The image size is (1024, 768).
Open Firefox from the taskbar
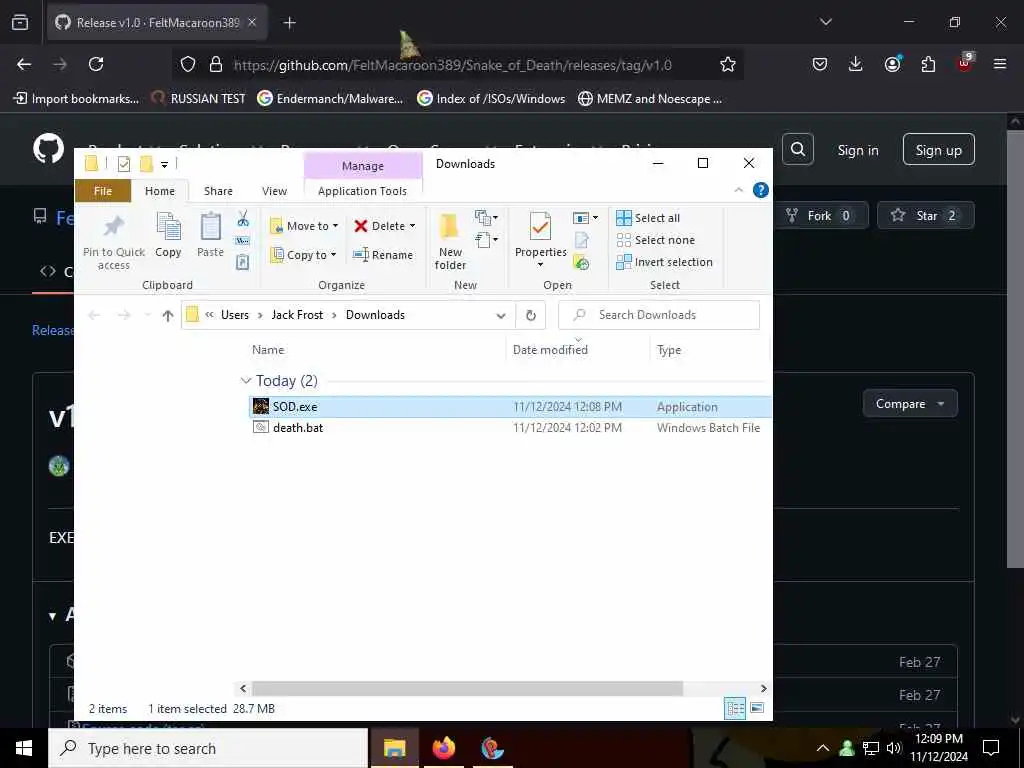click(444, 748)
